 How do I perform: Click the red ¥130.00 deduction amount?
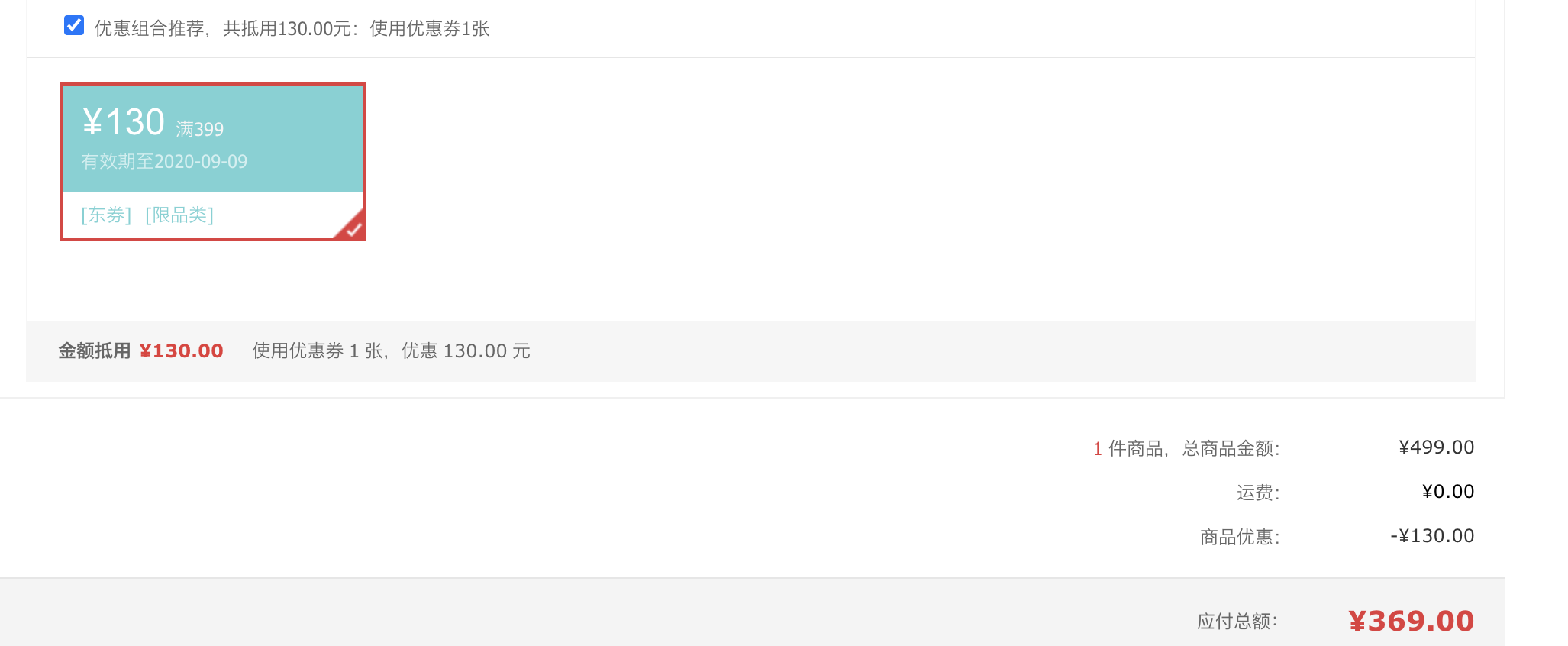pyautogui.click(x=182, y=351)
